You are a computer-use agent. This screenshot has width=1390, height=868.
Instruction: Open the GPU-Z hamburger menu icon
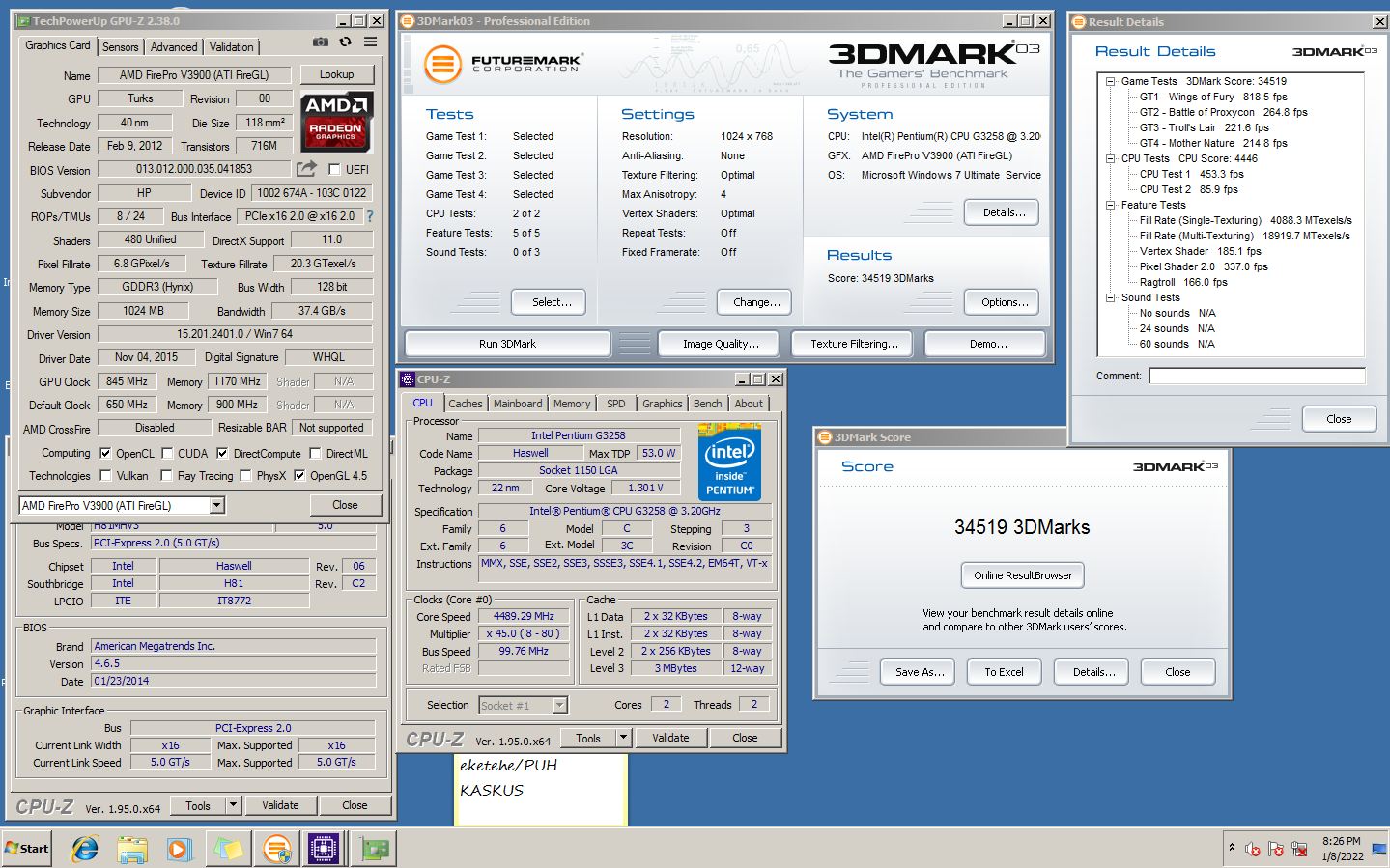click(x=370, y=42)
